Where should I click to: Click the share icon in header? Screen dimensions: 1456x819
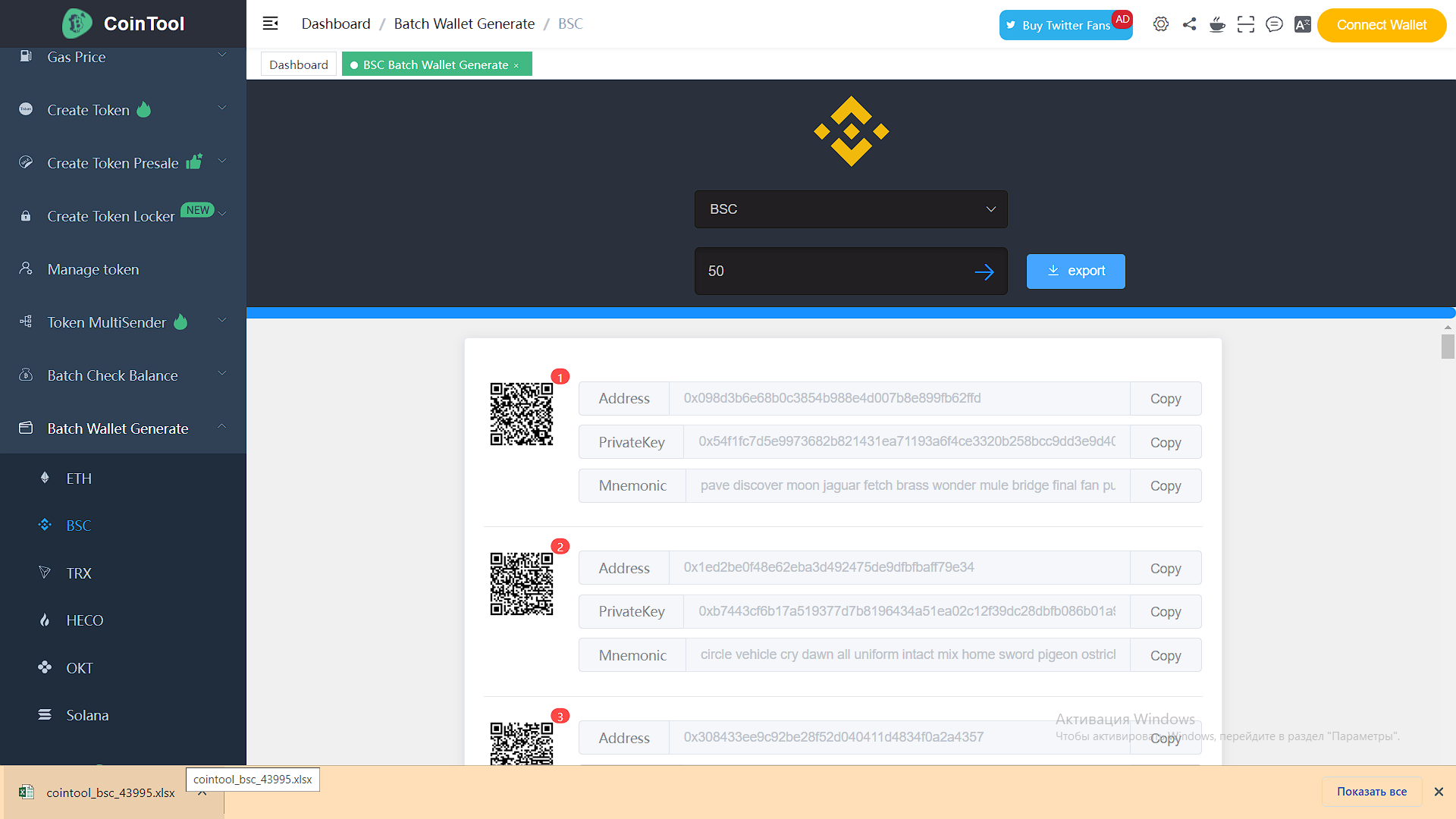tap(1189, 24)
